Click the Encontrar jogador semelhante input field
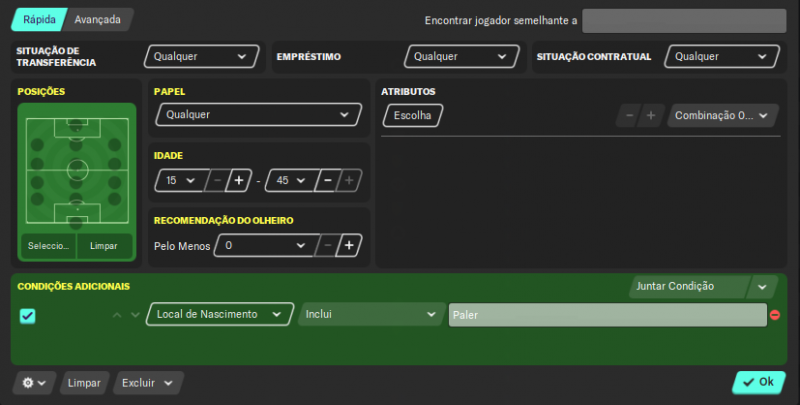Image resolution: width=800 pixels, height=405 pixels. (684, 21)
